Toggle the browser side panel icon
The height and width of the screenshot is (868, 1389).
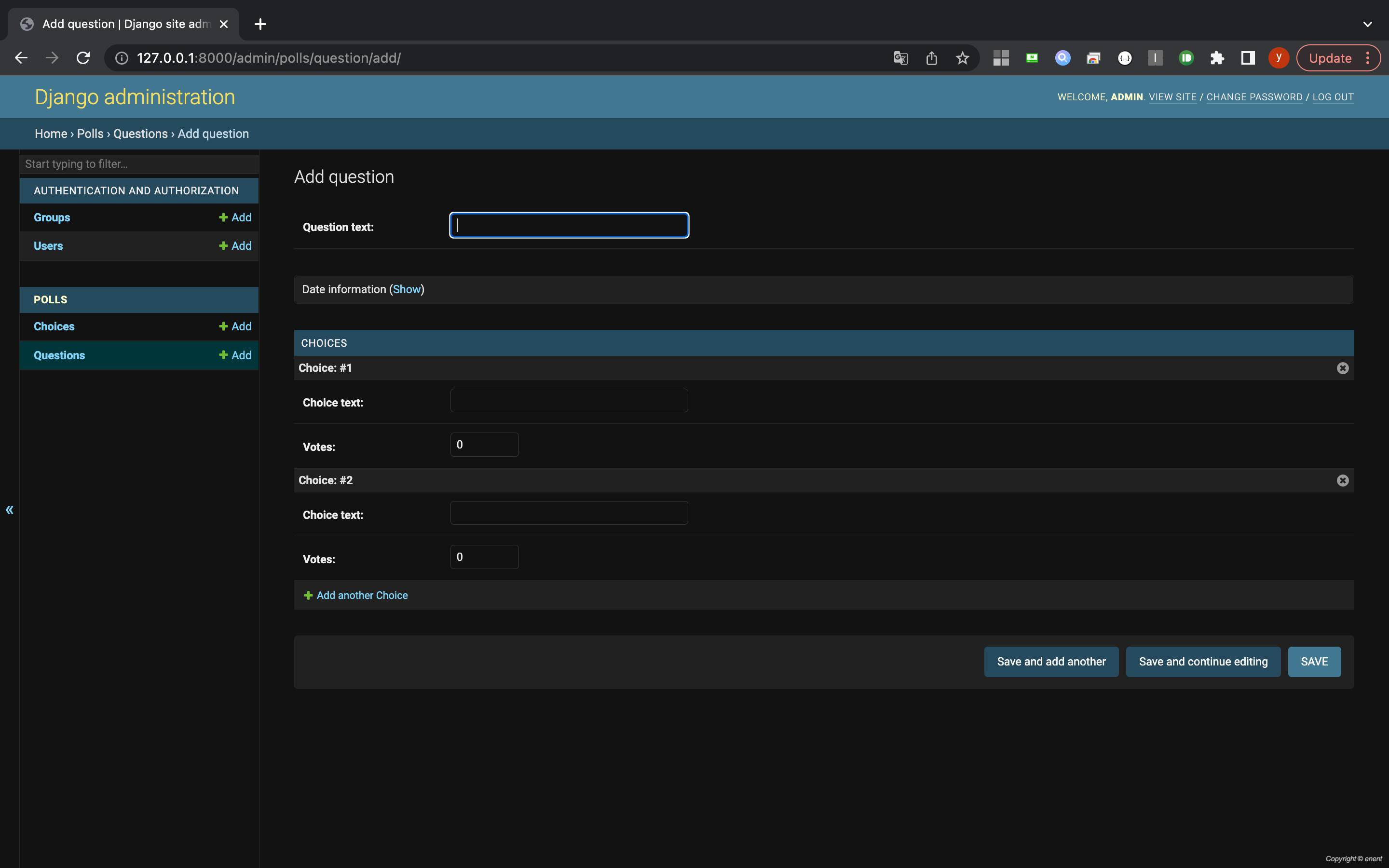pyautogui.click(x=1248, y=58)
